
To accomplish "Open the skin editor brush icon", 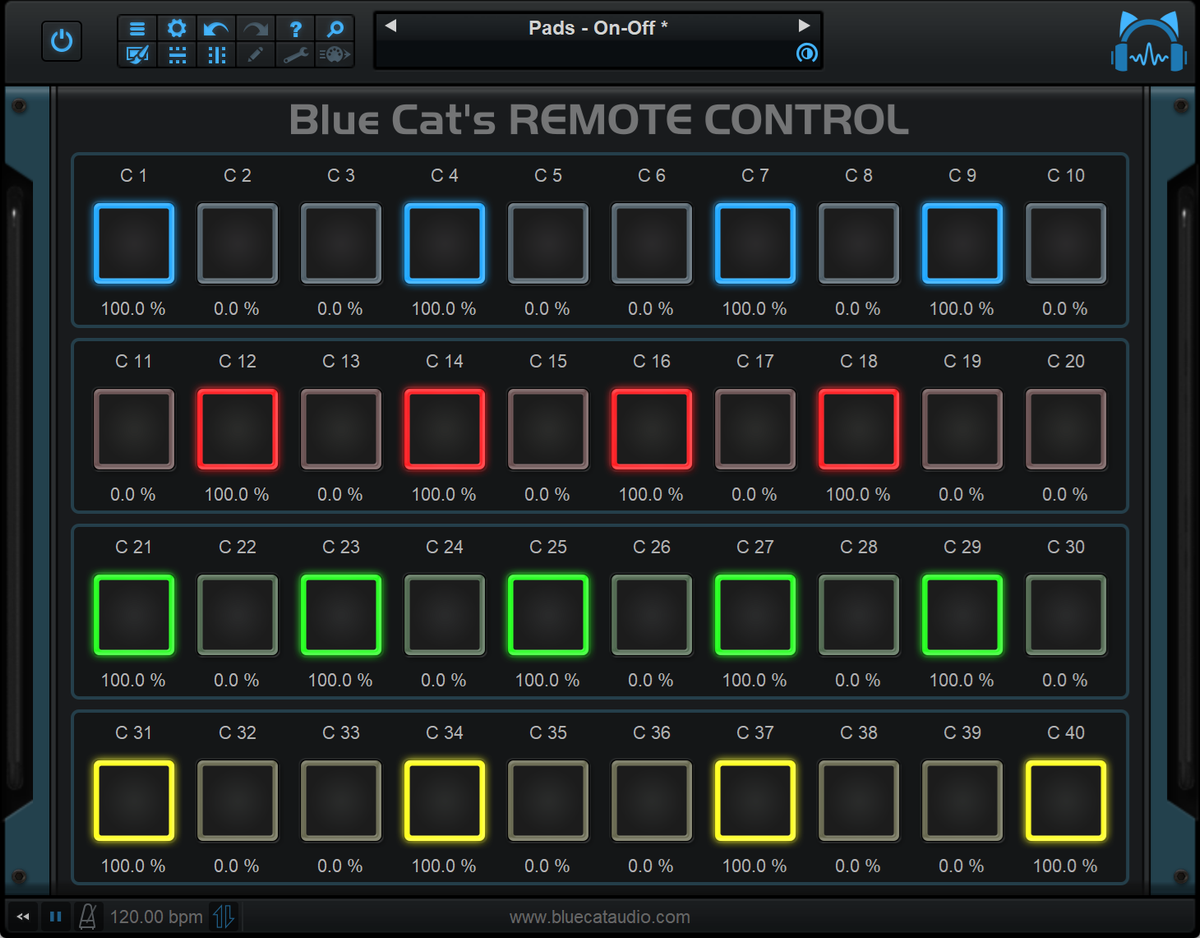I will click(x=137, y=55).
